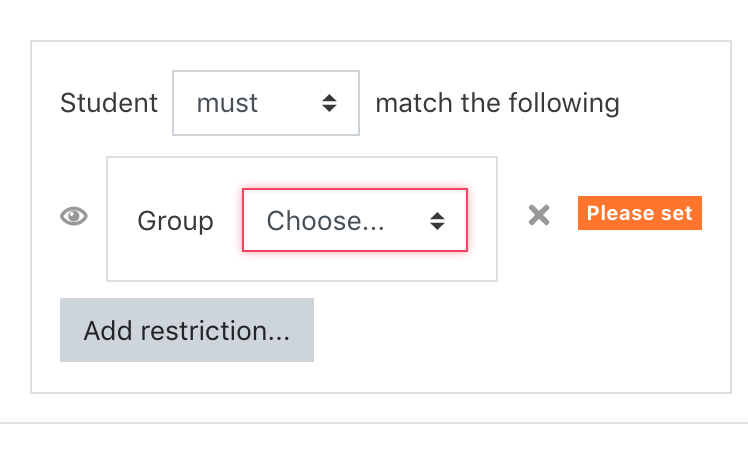Viewport: 748px width, 474px height.
Task: Click the 'Group' label
Action: 175,221
